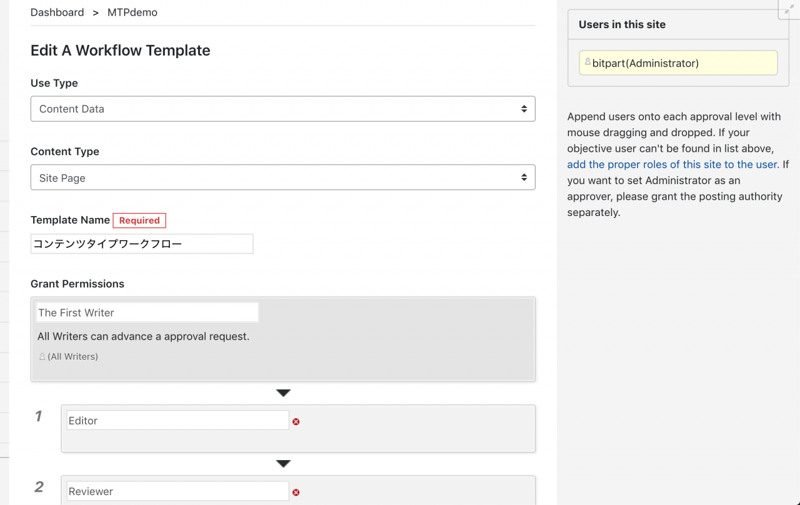Select the bitpart(Administrator) user entry
The image size is (800, 505).
[678, 63]
